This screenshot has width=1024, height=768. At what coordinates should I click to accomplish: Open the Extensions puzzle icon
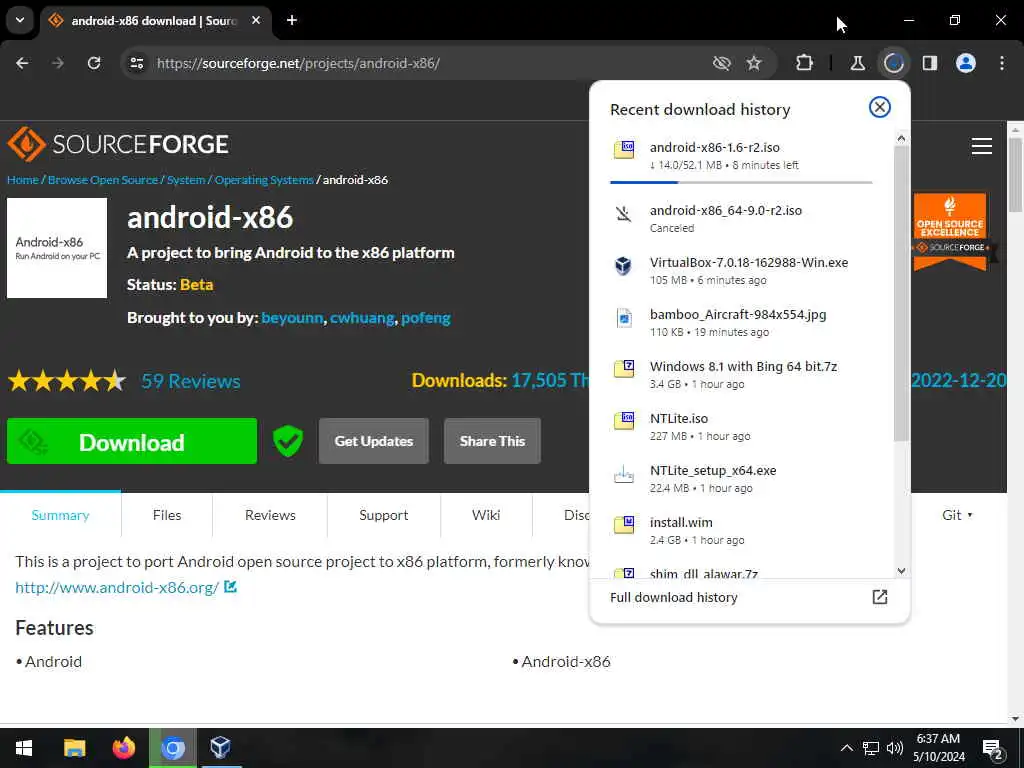coord(805,63)
